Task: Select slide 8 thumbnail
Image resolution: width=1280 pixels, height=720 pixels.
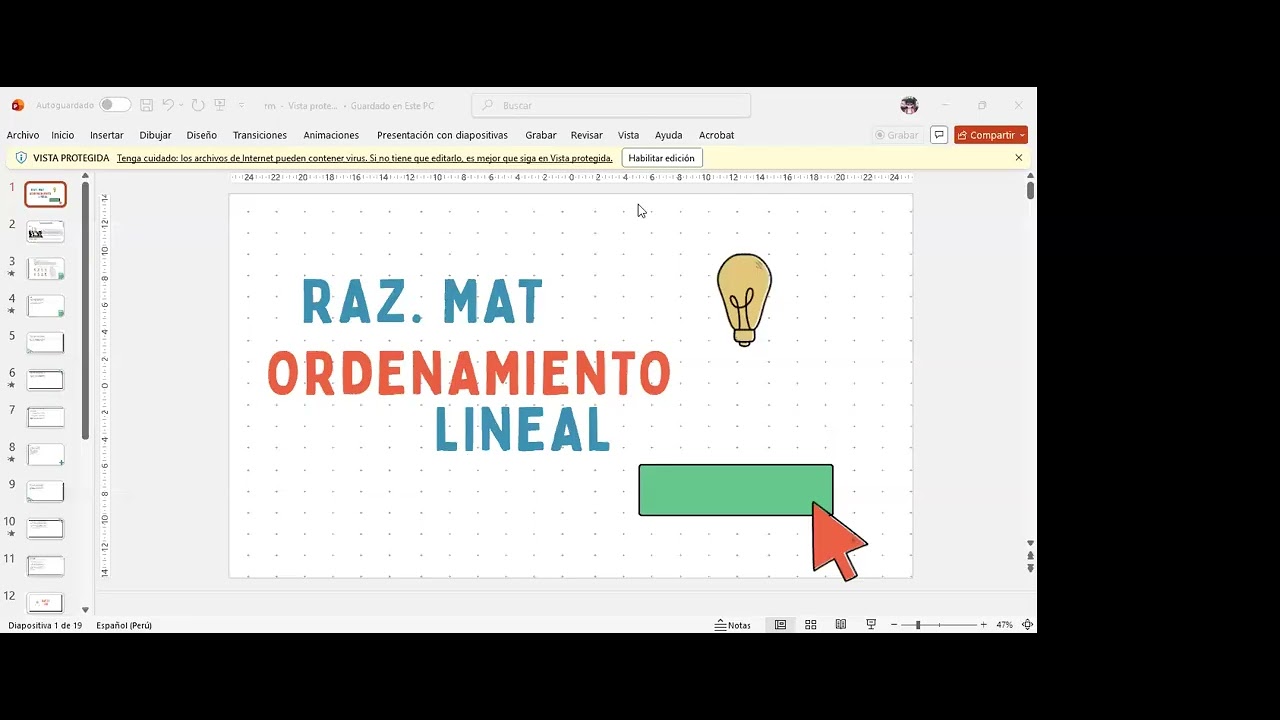Action: pyautogui.click(x=45, y=454)
